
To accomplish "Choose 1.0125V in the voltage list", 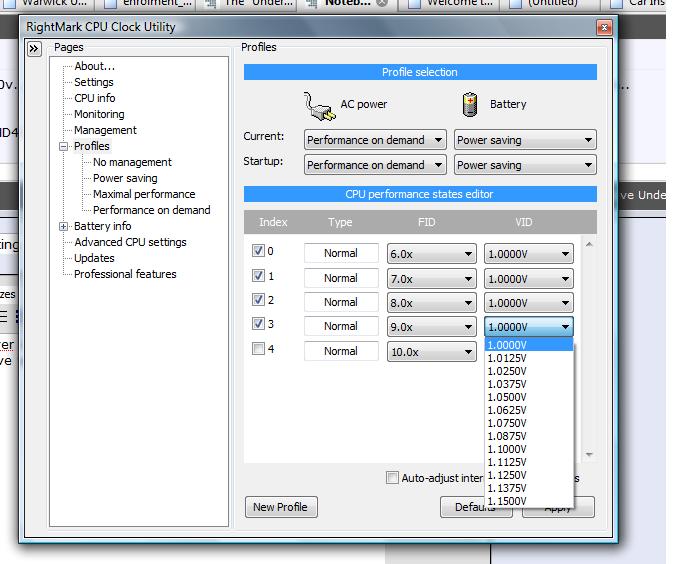I will [x=529, y=358].
